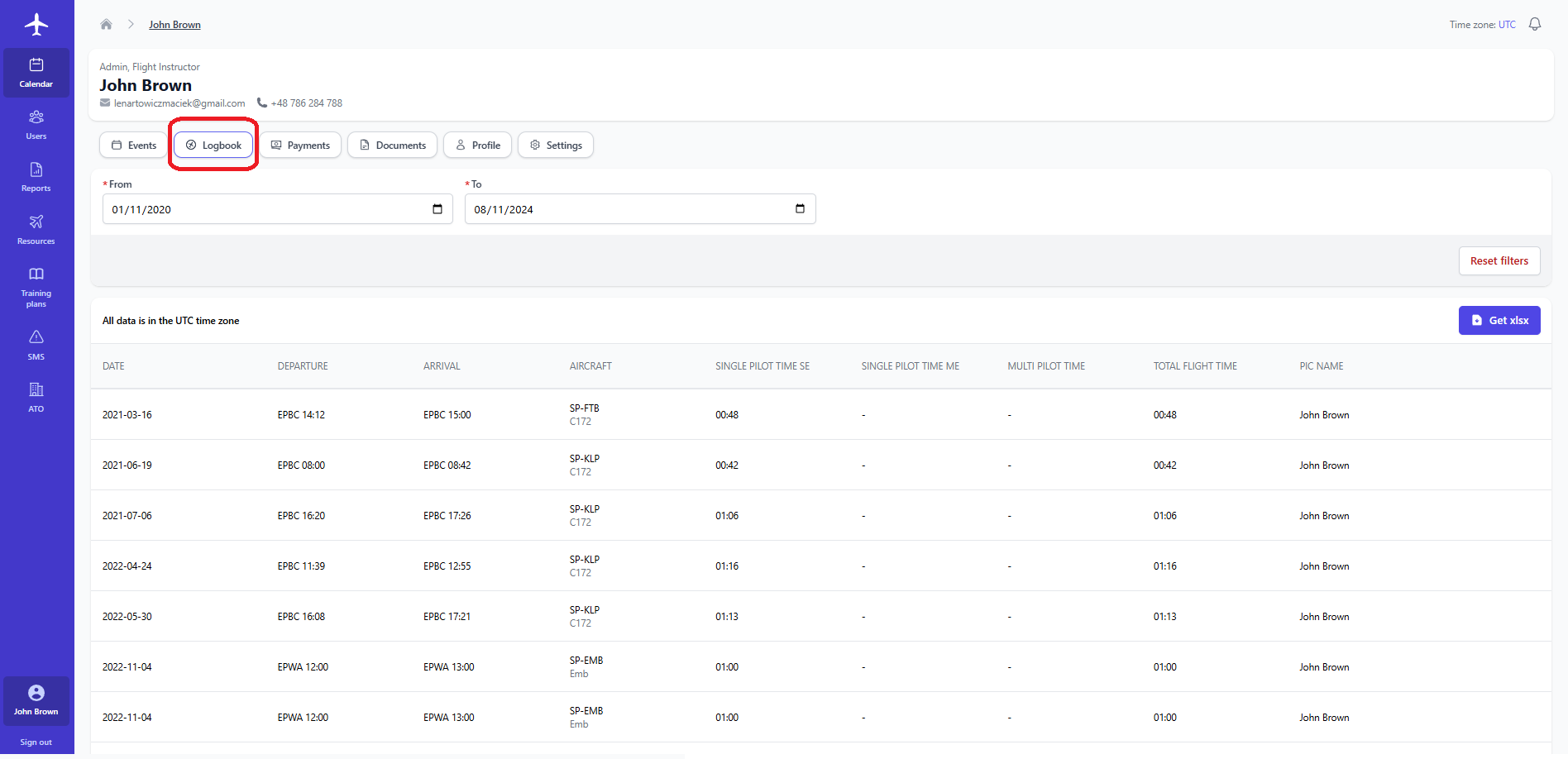Click the EPBC 14:12 departure cell
Viewport: 1568px width, 759px height.
click(x=301, y=415)
